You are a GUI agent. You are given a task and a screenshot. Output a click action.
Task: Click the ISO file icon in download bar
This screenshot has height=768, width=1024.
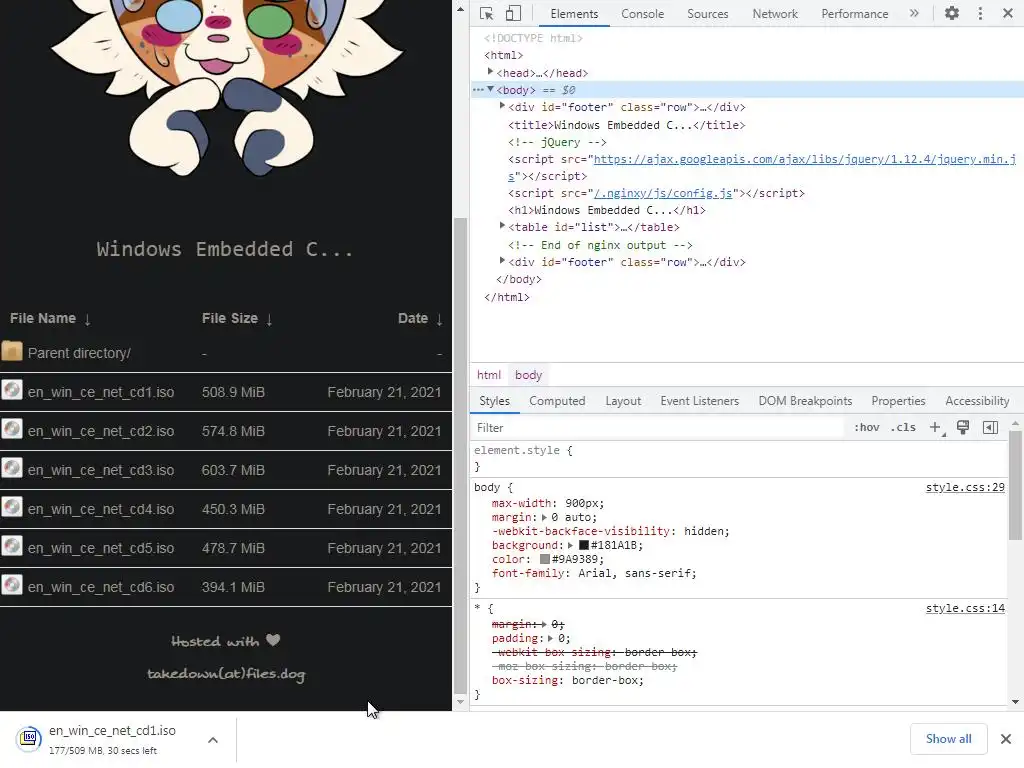pos(29,739)
